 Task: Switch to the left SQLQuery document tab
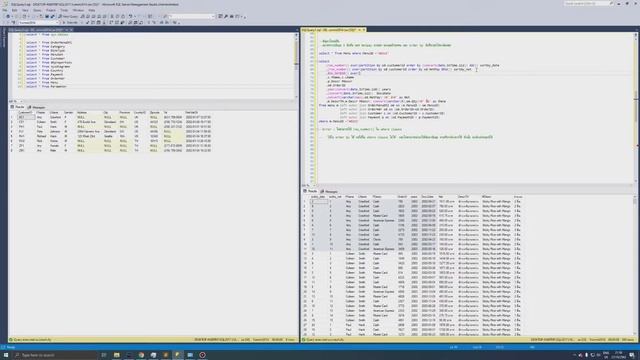[37, 30]
